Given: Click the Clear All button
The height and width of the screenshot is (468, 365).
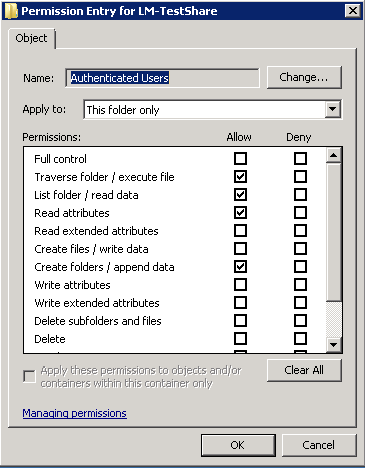Looking at the screenshot, I should tap(304, 370).
